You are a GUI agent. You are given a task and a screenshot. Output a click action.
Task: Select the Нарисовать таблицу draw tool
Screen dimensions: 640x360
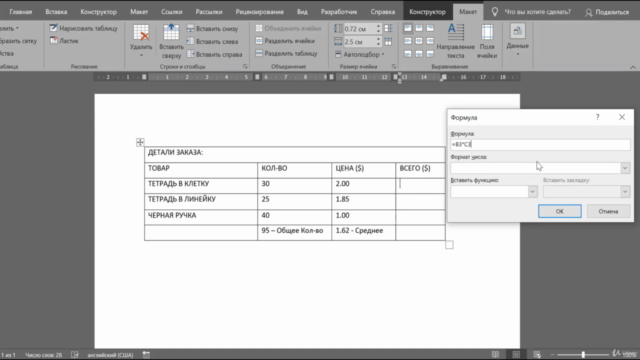point(84,28)
